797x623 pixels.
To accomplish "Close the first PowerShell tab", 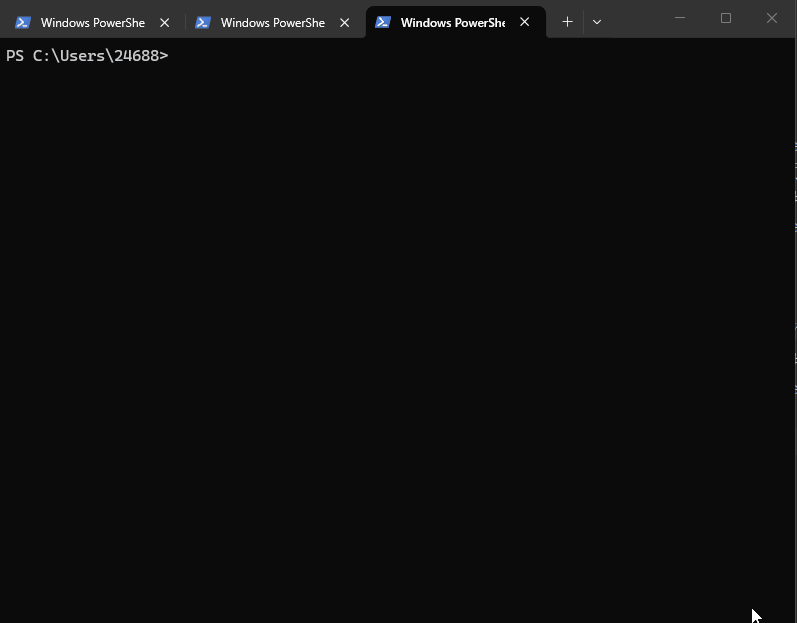I will 165,22.
